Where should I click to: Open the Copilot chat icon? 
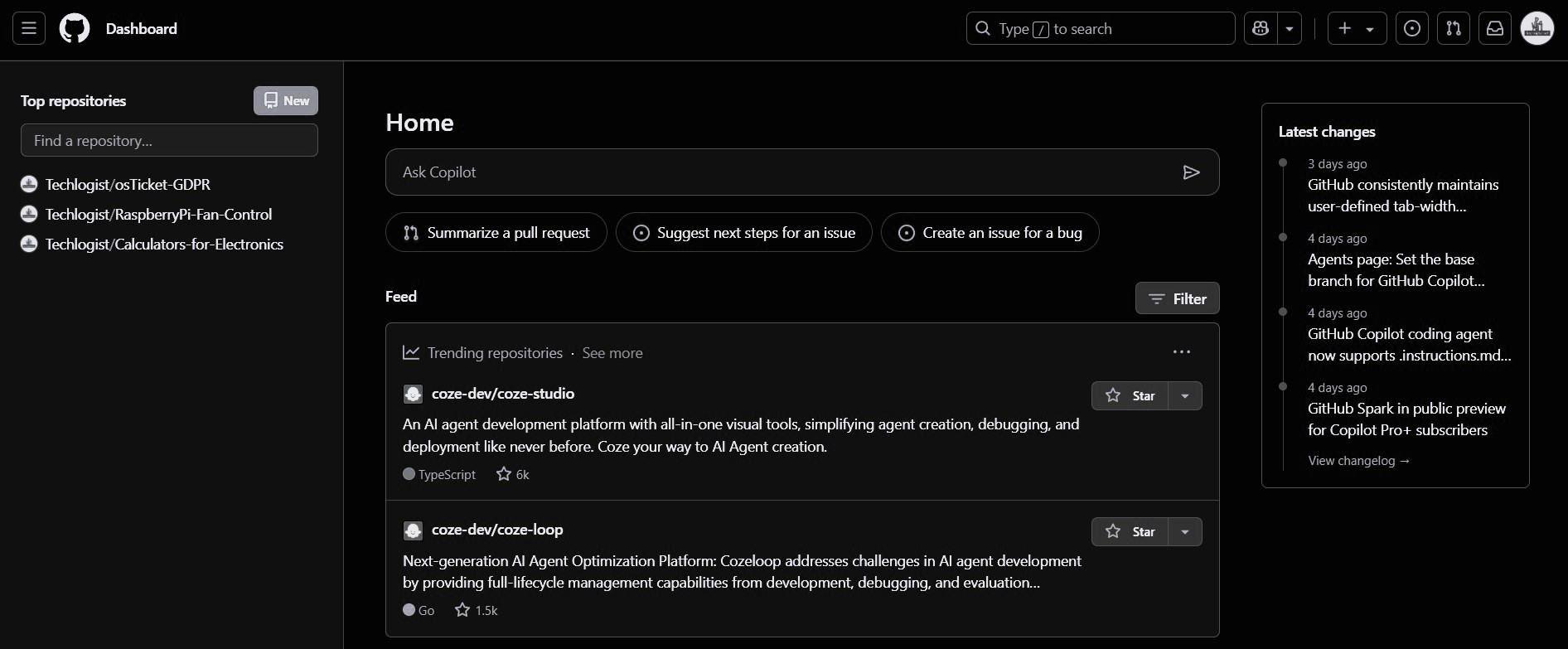1261,28
